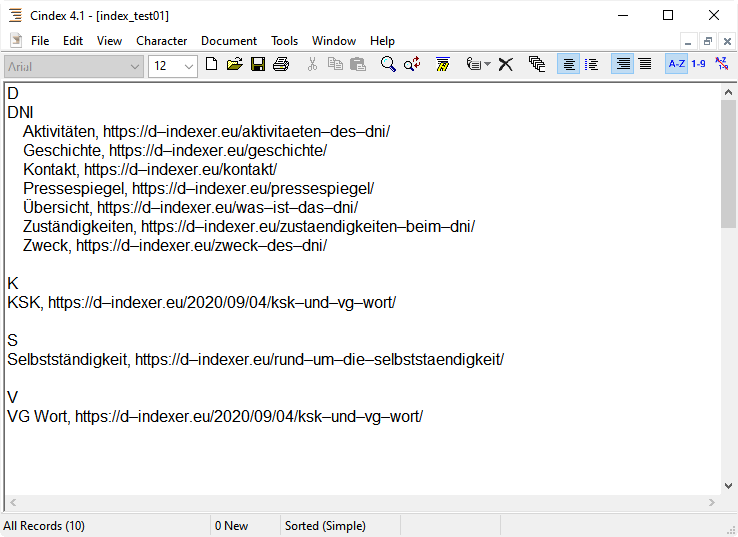Open the record label flag dropdown arrow

click(487, 66)
